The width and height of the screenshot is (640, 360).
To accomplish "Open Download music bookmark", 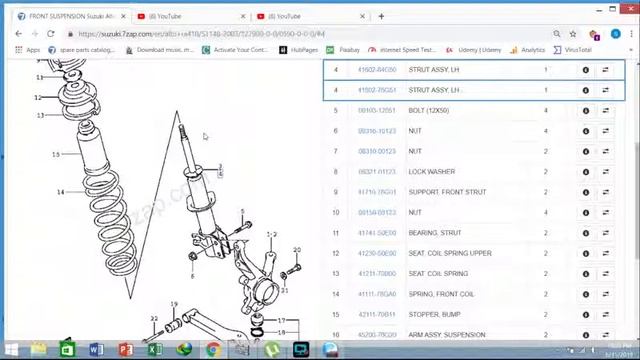I will [160, 50].
